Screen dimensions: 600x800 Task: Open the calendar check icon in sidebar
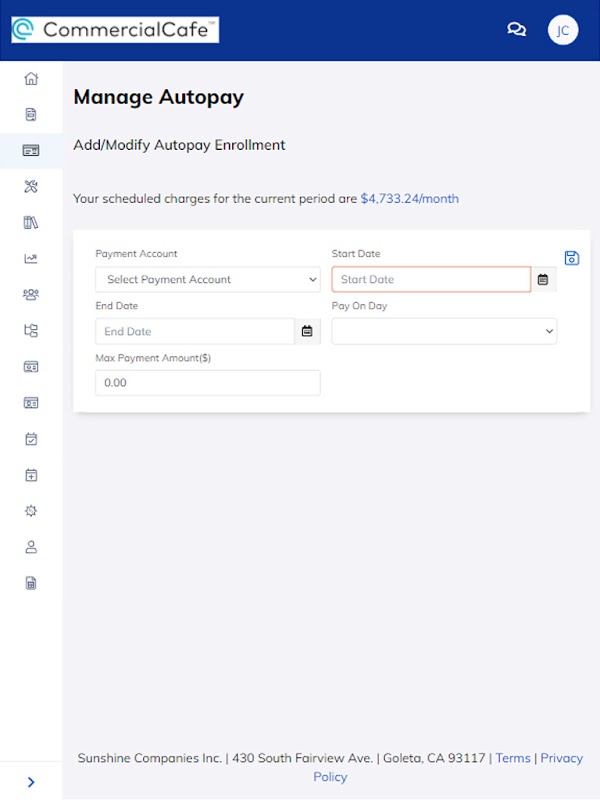31,438
